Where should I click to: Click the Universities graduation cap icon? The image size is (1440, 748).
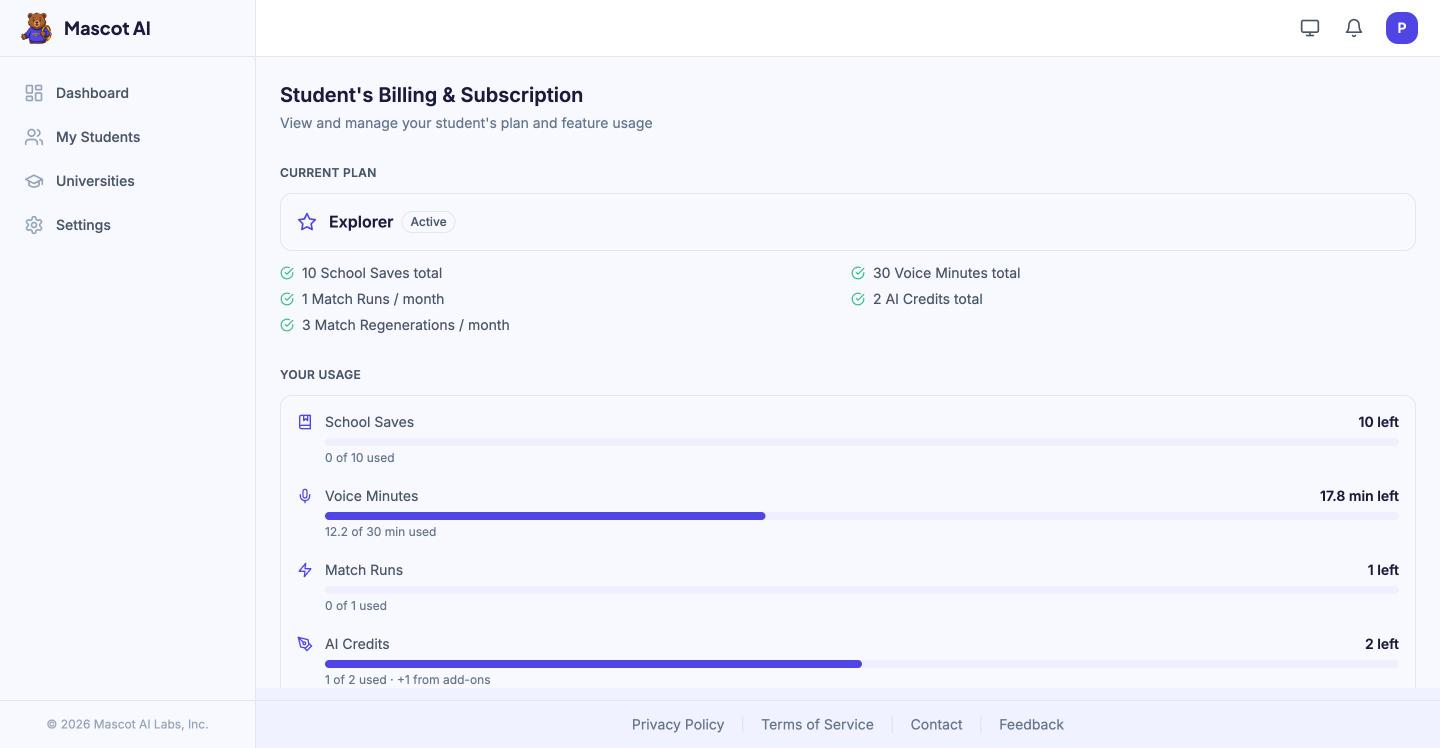(x=34, y=181)
